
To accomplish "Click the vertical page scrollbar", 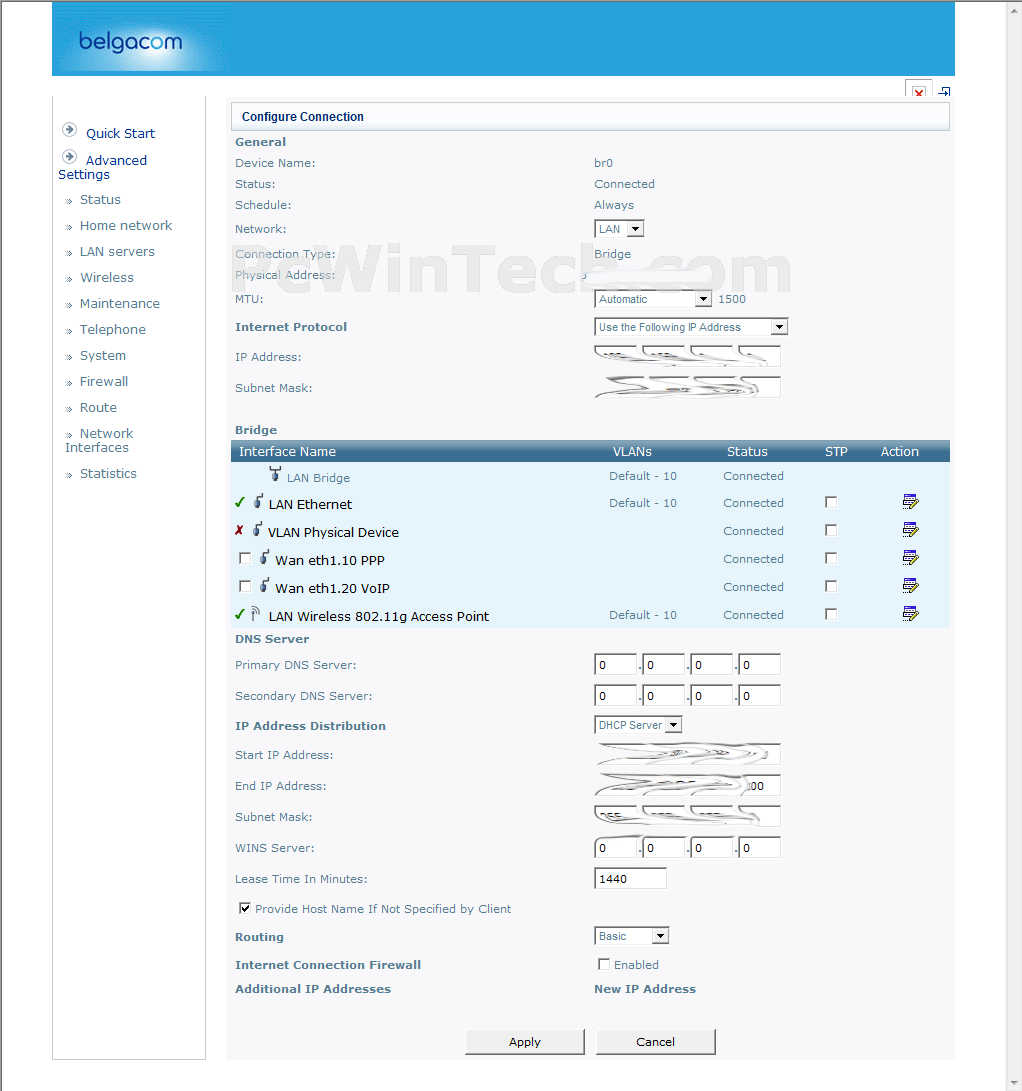I will click(1014, 546).
